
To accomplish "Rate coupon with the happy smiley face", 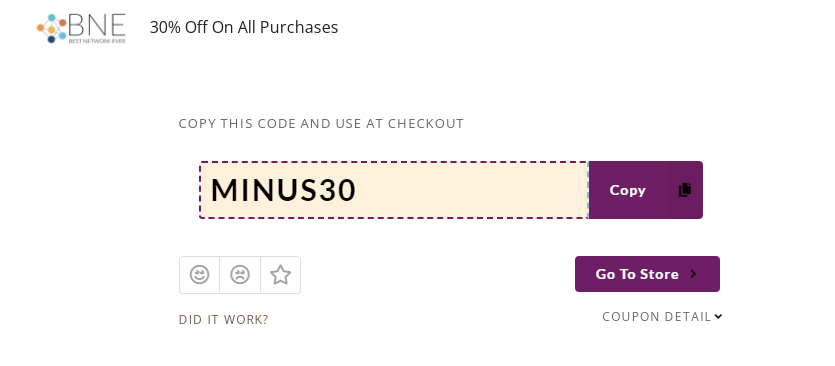I will [199, 275].
